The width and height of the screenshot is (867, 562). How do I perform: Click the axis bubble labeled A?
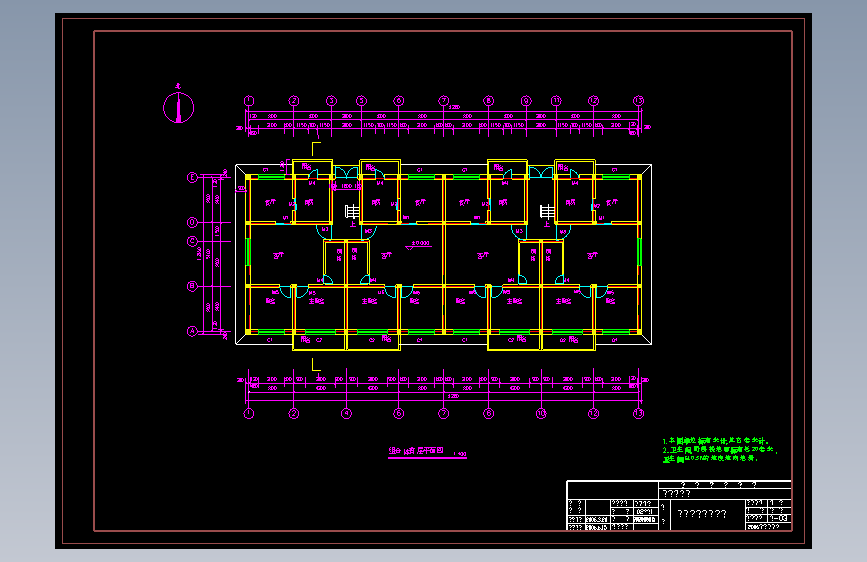[x=192, y=331]
